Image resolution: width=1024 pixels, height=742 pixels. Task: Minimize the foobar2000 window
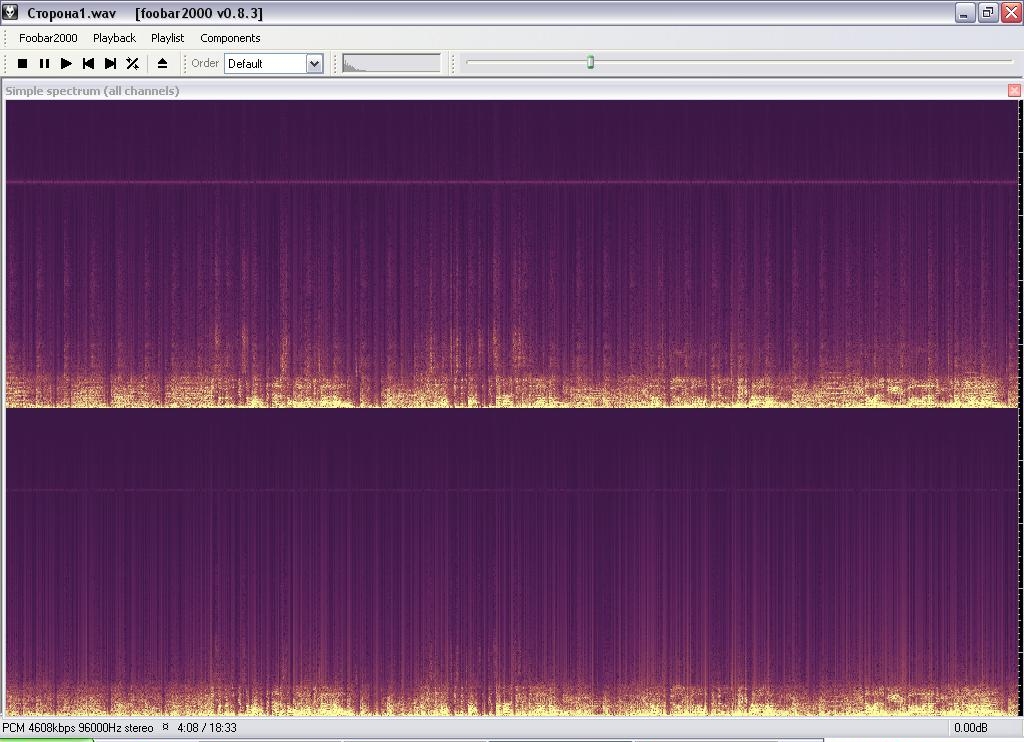pos(965,13)
